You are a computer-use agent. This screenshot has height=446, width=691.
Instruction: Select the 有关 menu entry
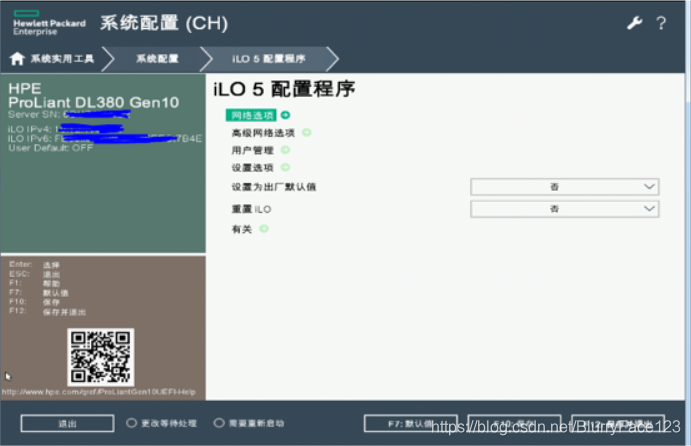point(242,229)
